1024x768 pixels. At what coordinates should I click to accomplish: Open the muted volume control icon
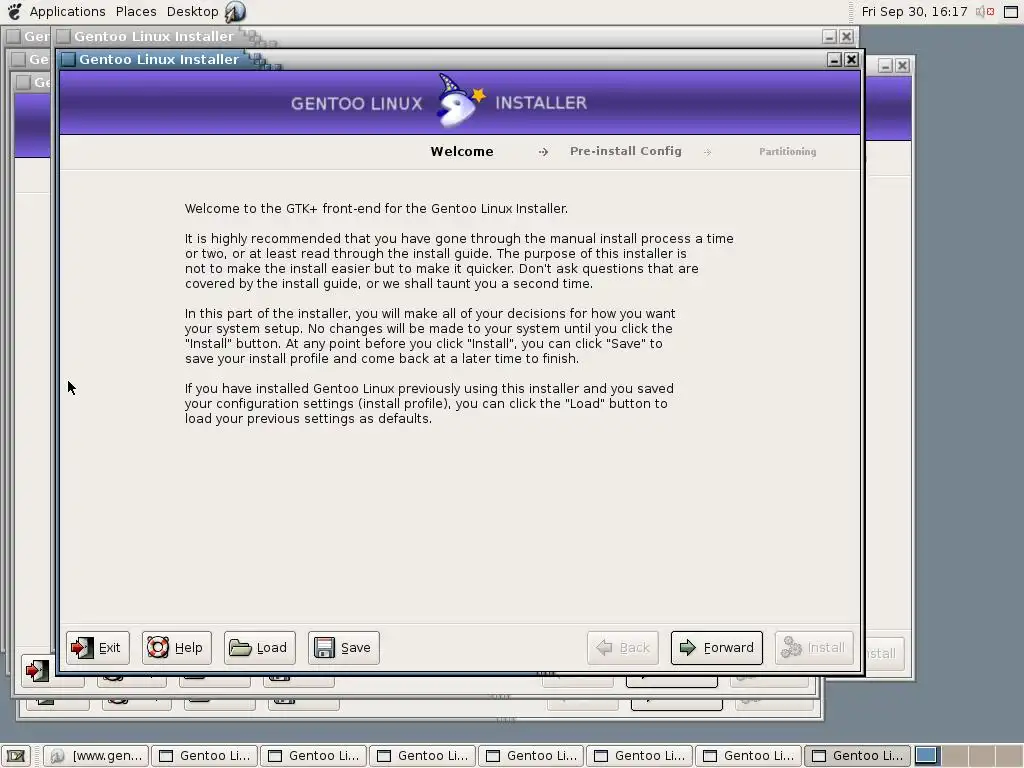[x=984, y=11]
